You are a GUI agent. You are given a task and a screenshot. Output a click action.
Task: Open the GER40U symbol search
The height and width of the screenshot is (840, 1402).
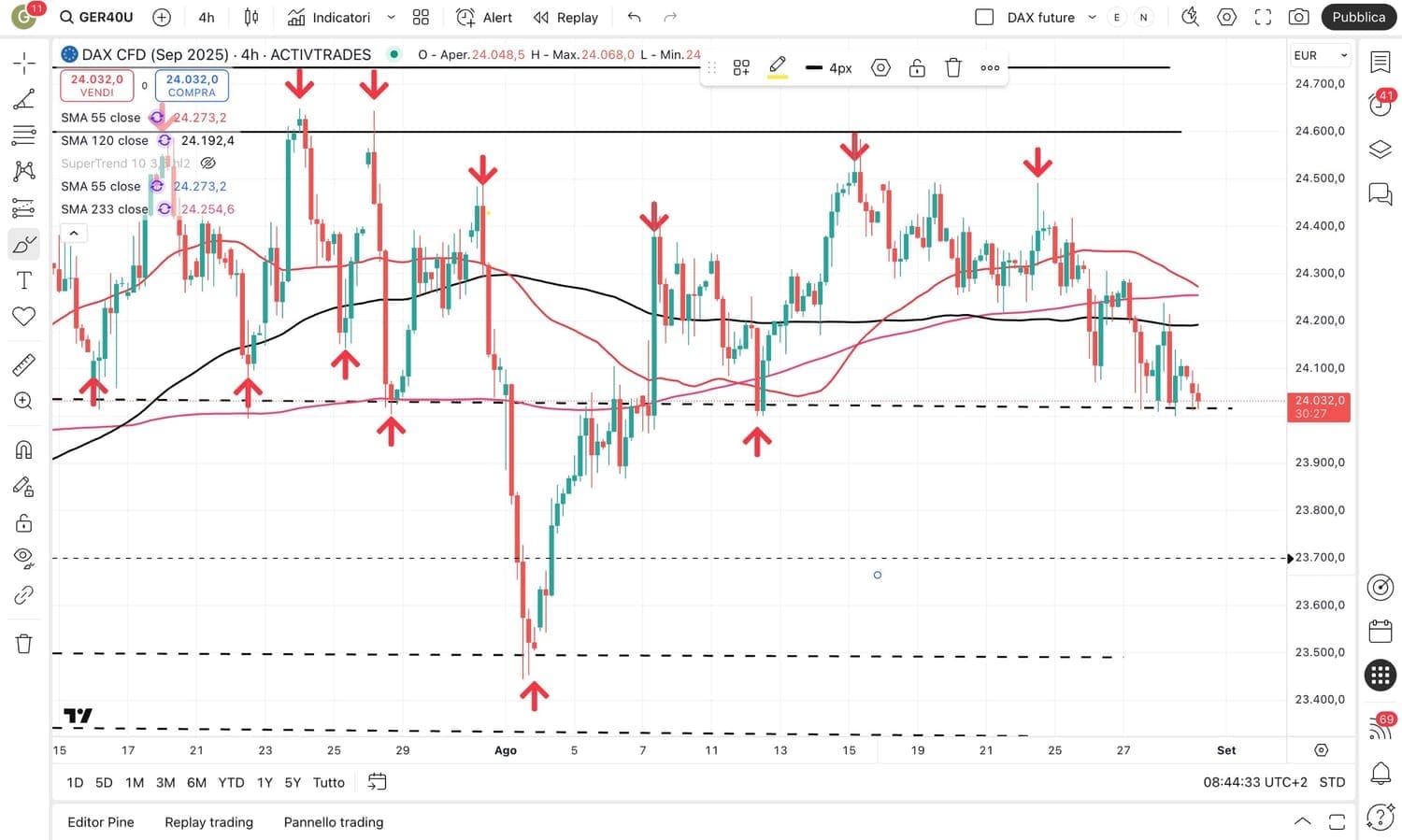pyautogui.click(x=97, y=17)
